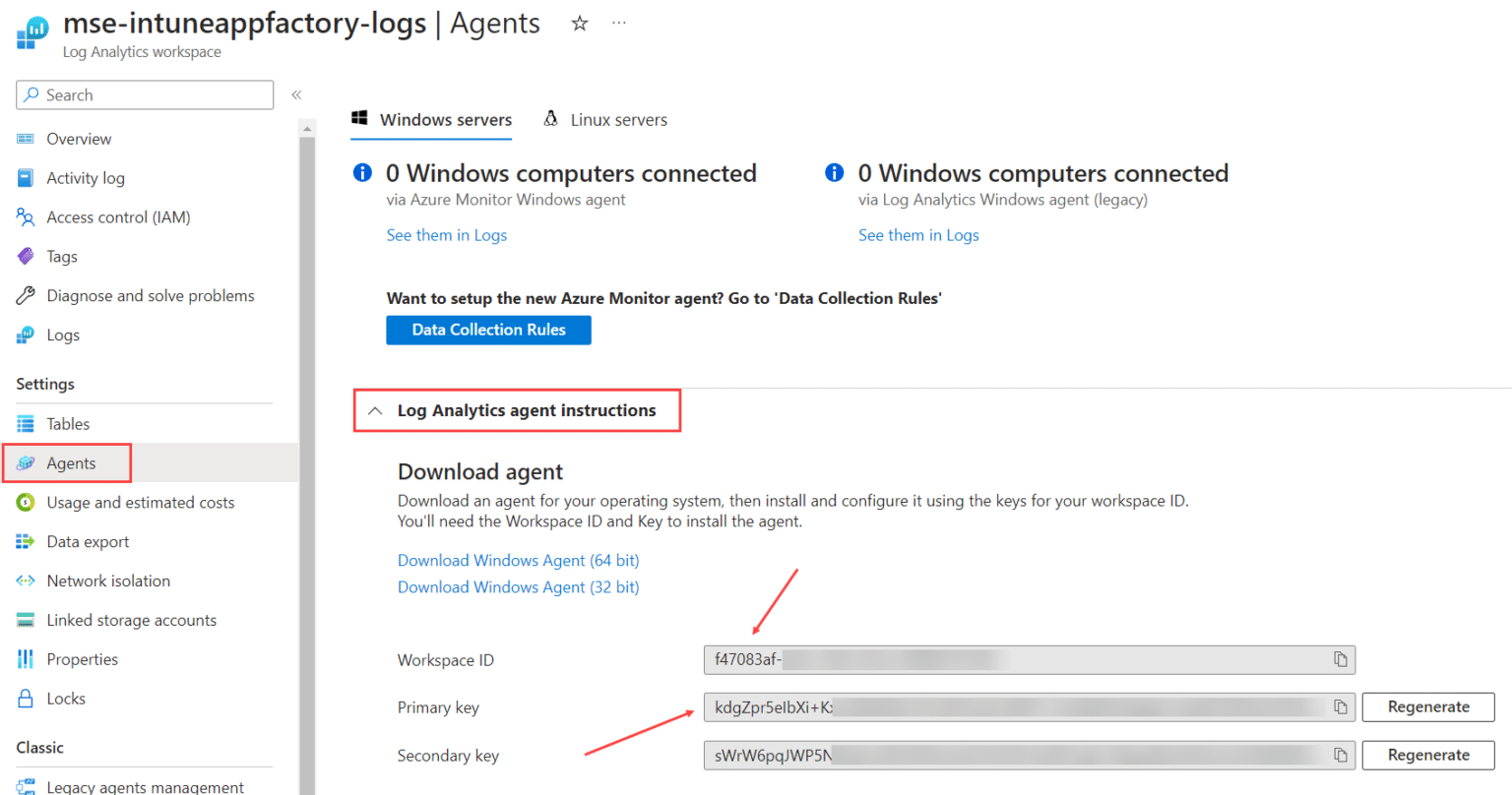Click the favorite star next to the workspace title
Viewport: 1512px width, 795px height.
579,24
